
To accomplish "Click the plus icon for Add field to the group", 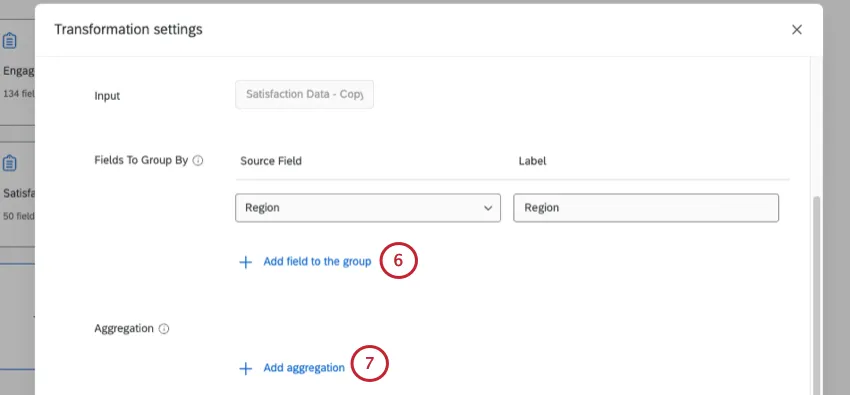I will coord(246,262).
